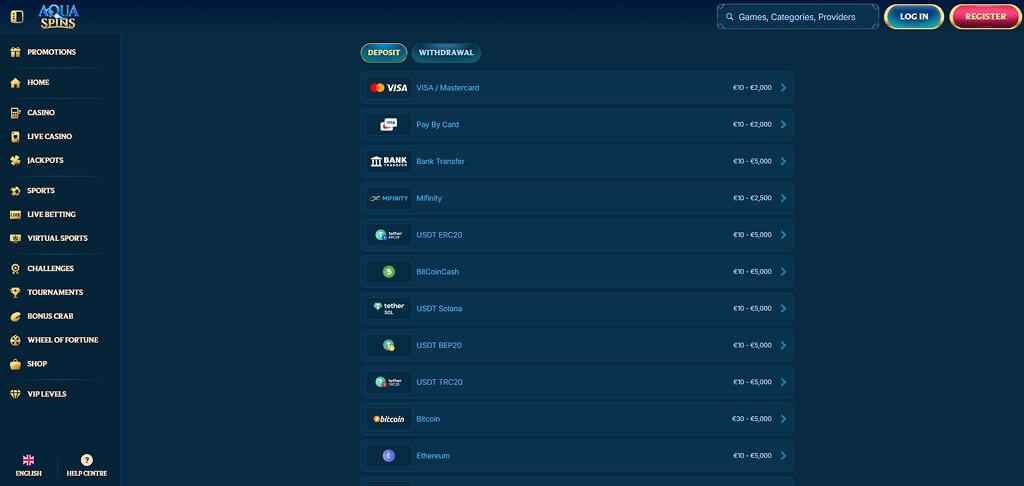Expand the Bitcoin row chevron
The width and height of the screenshot is (1024, 486).
click(784, 419)
